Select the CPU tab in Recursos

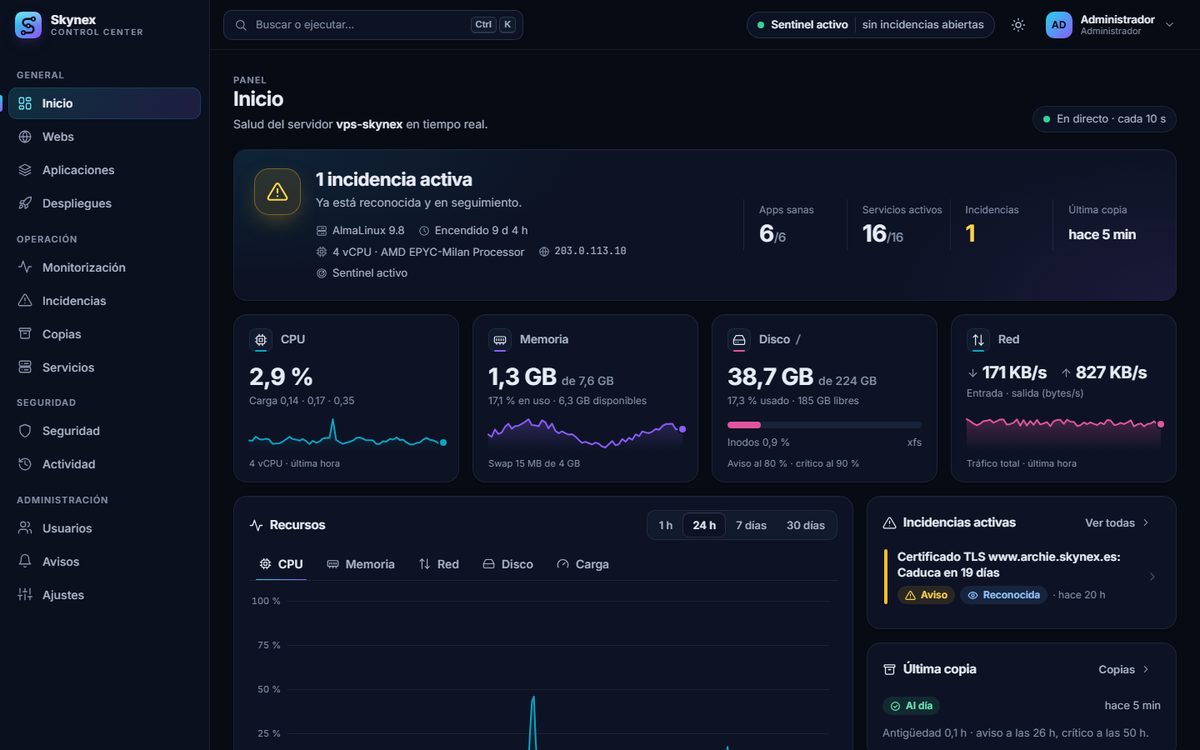[x=281, y=564]
